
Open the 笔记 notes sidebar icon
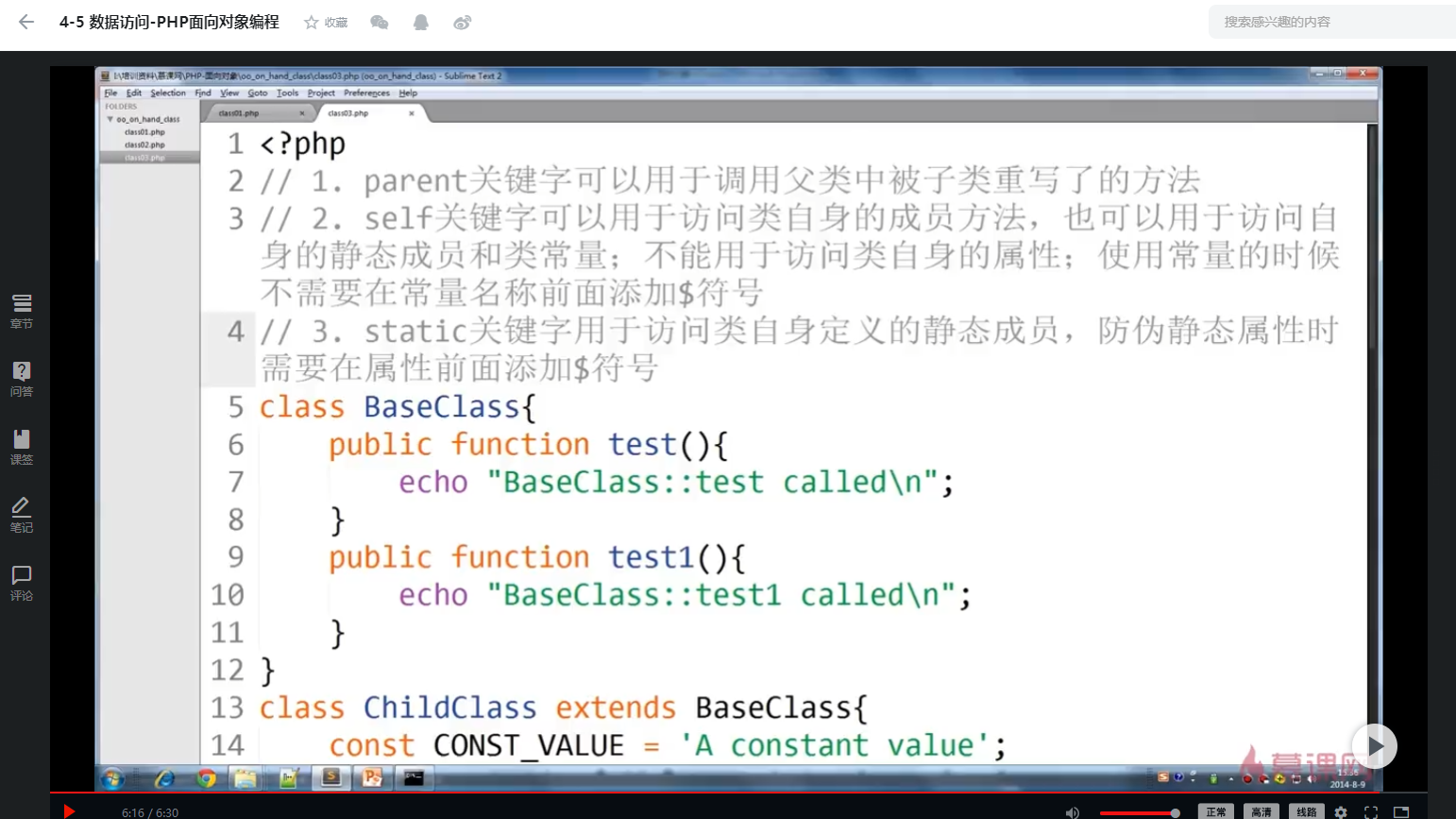coord(22,515)
